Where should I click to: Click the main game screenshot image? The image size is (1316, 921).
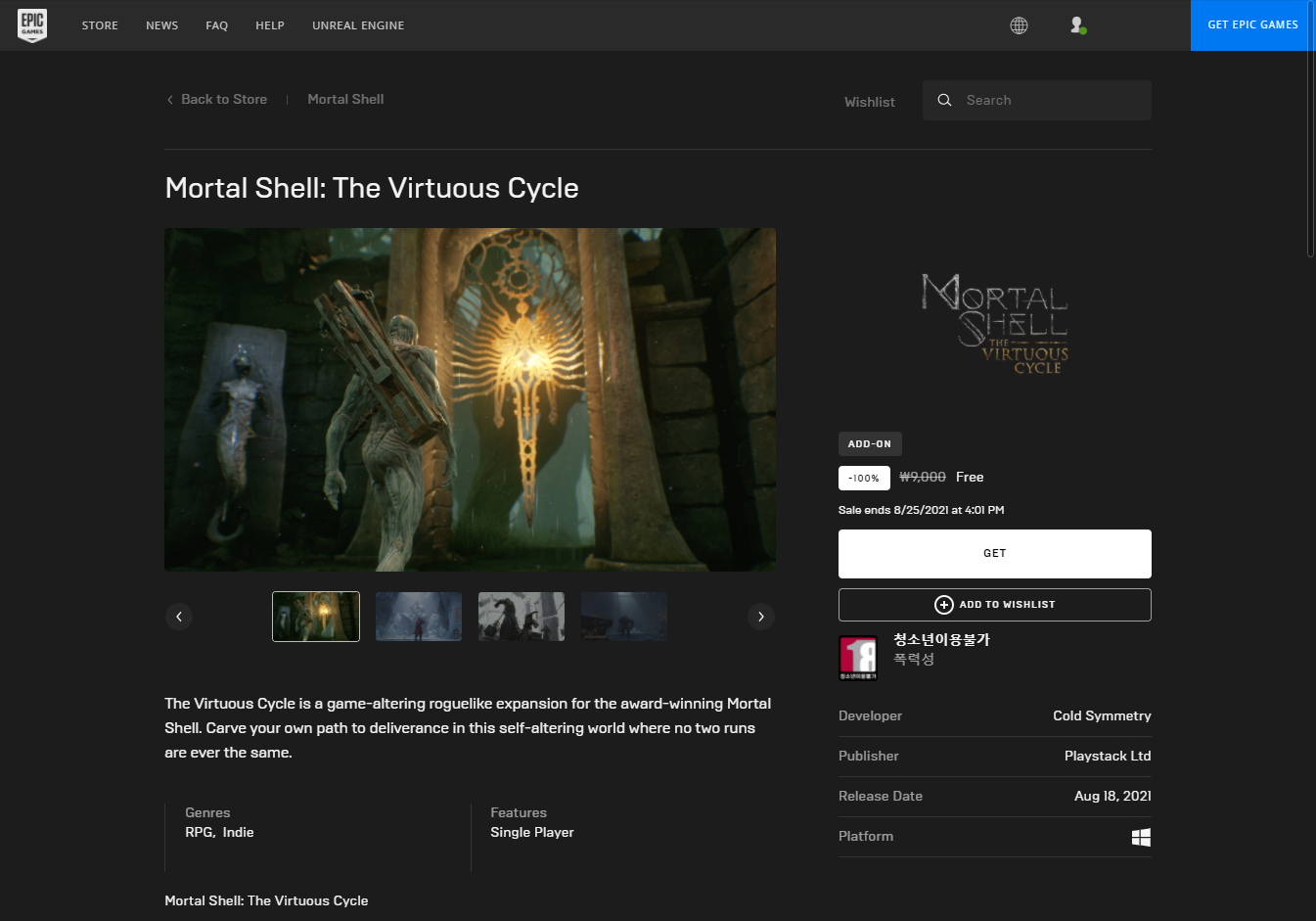(x=471, y=399)
